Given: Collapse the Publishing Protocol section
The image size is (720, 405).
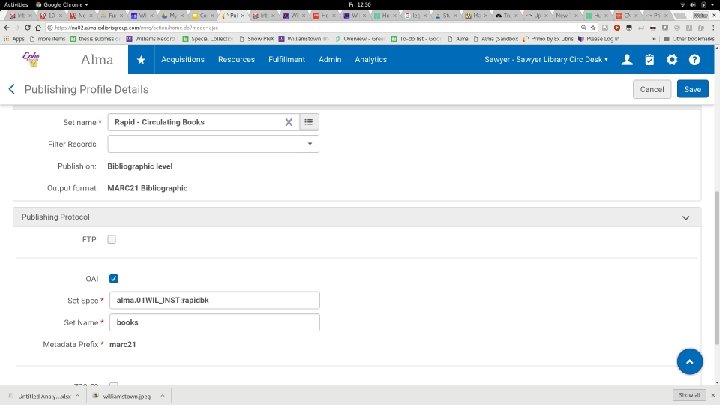Looking at the screenshot, I should (x=685, y=218).
